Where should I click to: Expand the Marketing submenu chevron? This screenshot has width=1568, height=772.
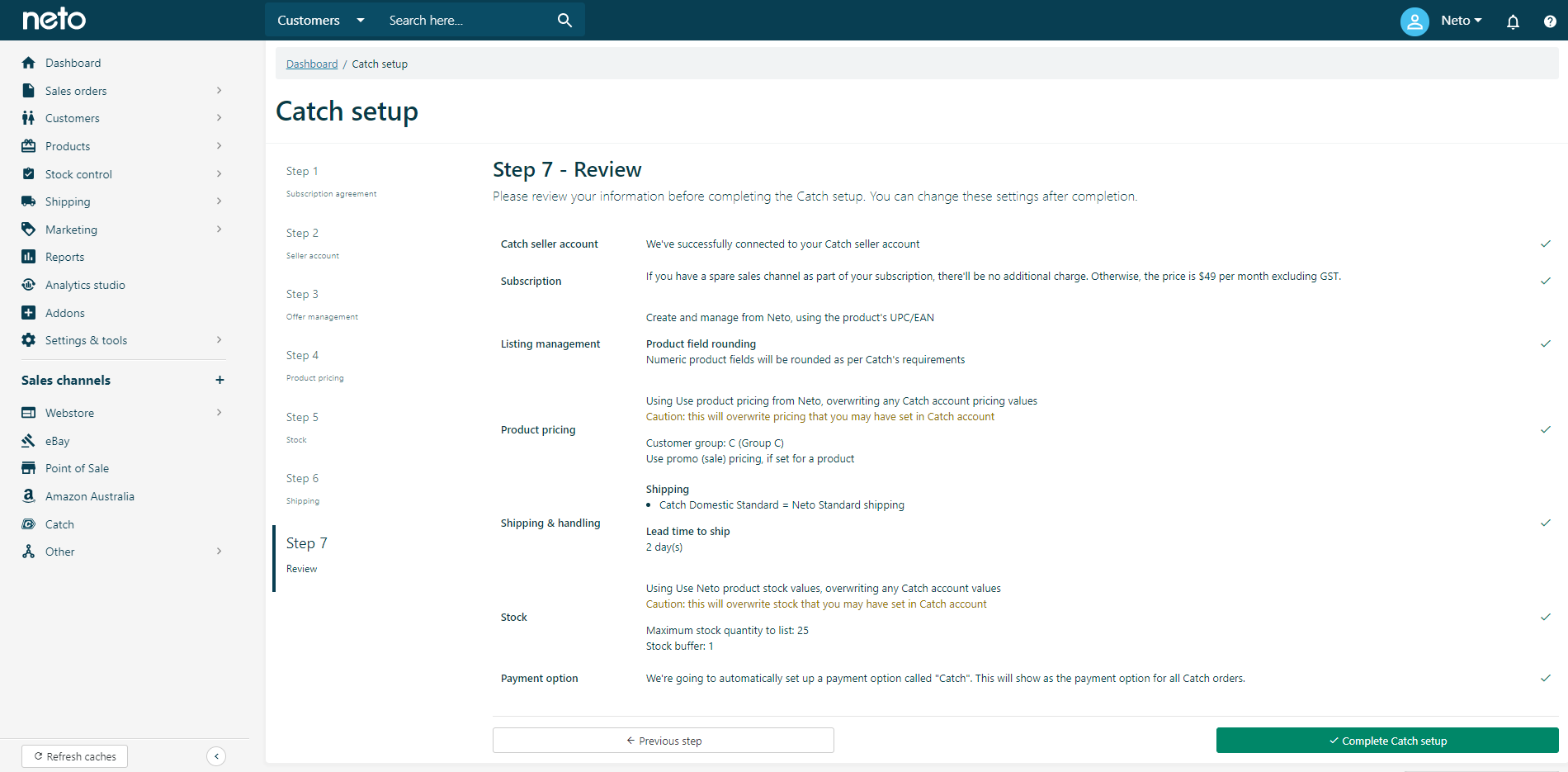coord(219,230)
